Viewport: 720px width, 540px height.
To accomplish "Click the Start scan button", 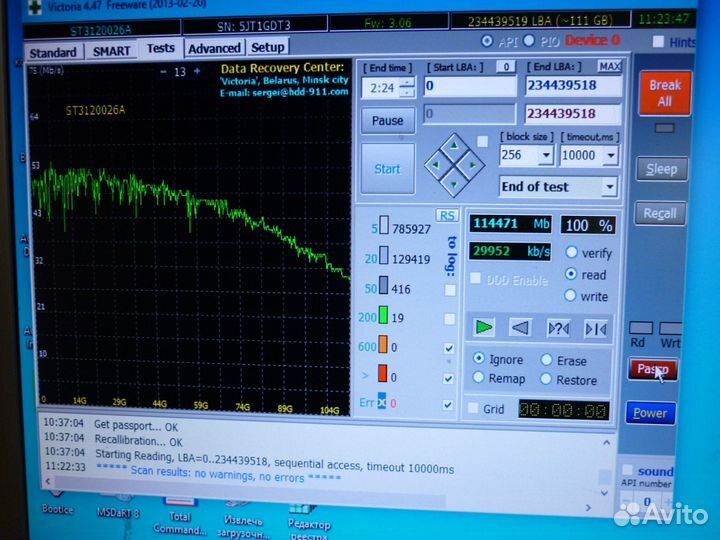I will click(388, 169).
